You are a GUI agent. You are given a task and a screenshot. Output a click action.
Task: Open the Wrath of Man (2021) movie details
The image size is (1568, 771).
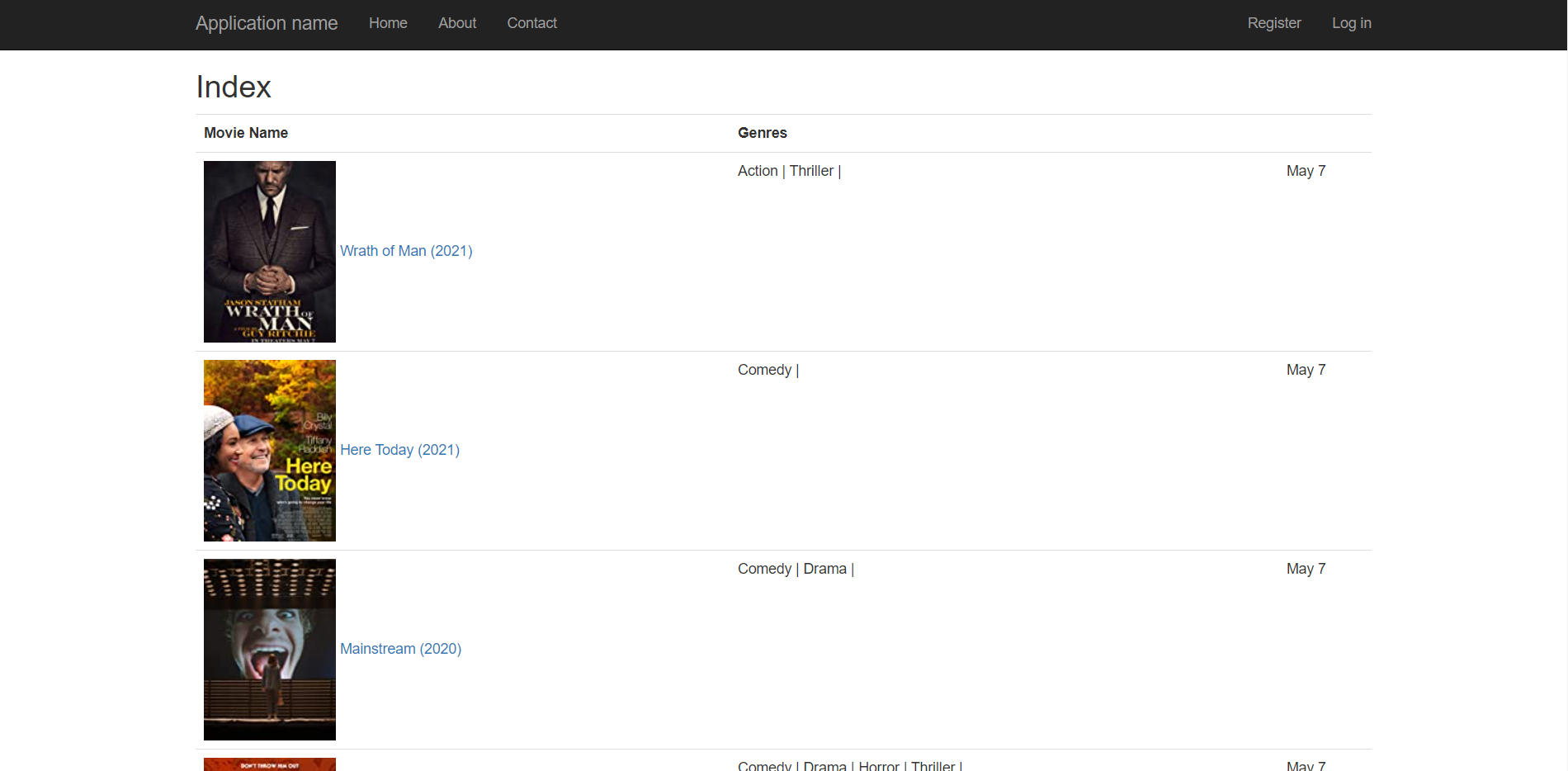coord(406,251)
